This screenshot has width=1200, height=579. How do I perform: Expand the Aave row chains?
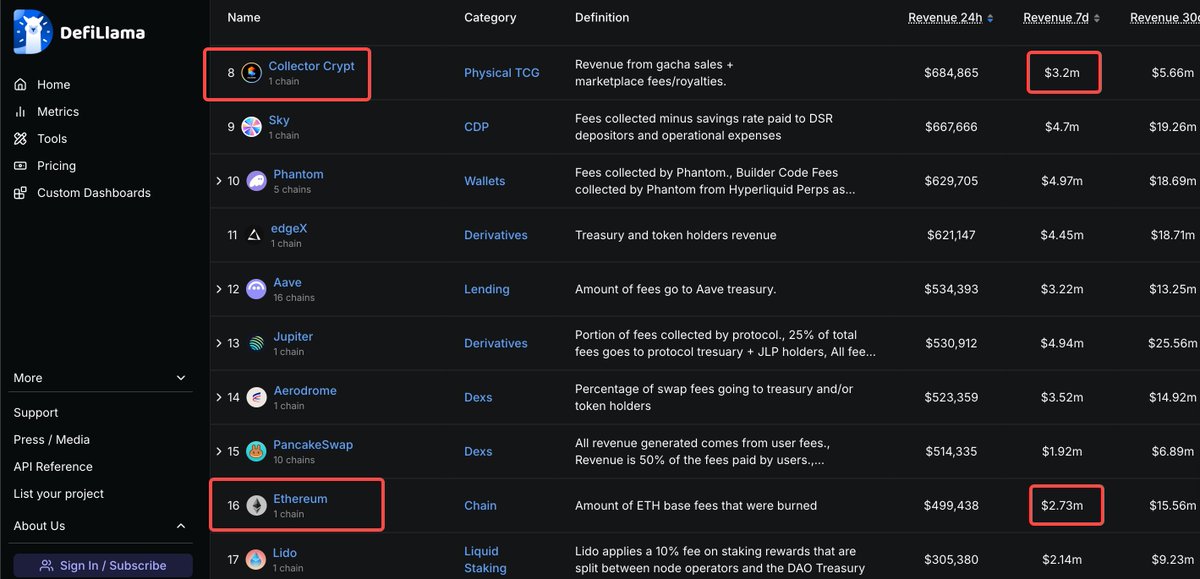coord(219,289)
